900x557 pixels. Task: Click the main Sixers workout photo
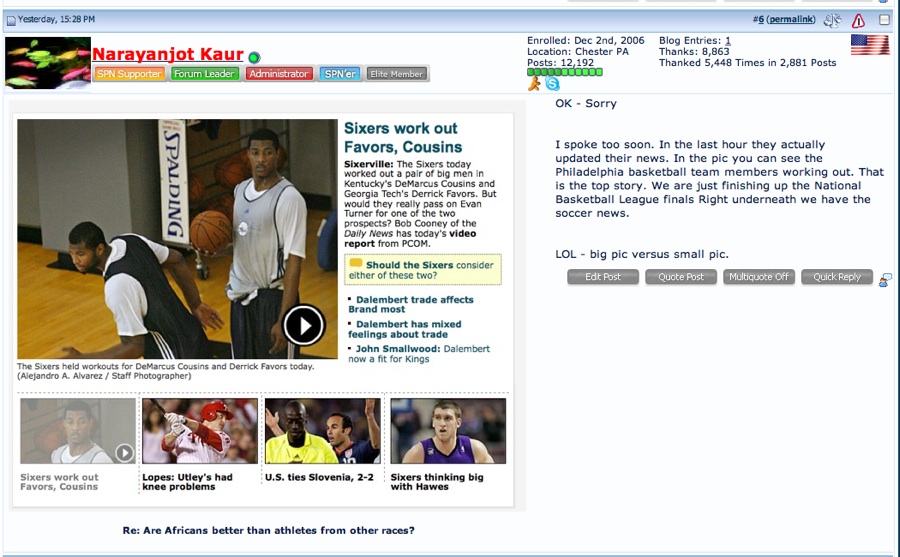177,239
